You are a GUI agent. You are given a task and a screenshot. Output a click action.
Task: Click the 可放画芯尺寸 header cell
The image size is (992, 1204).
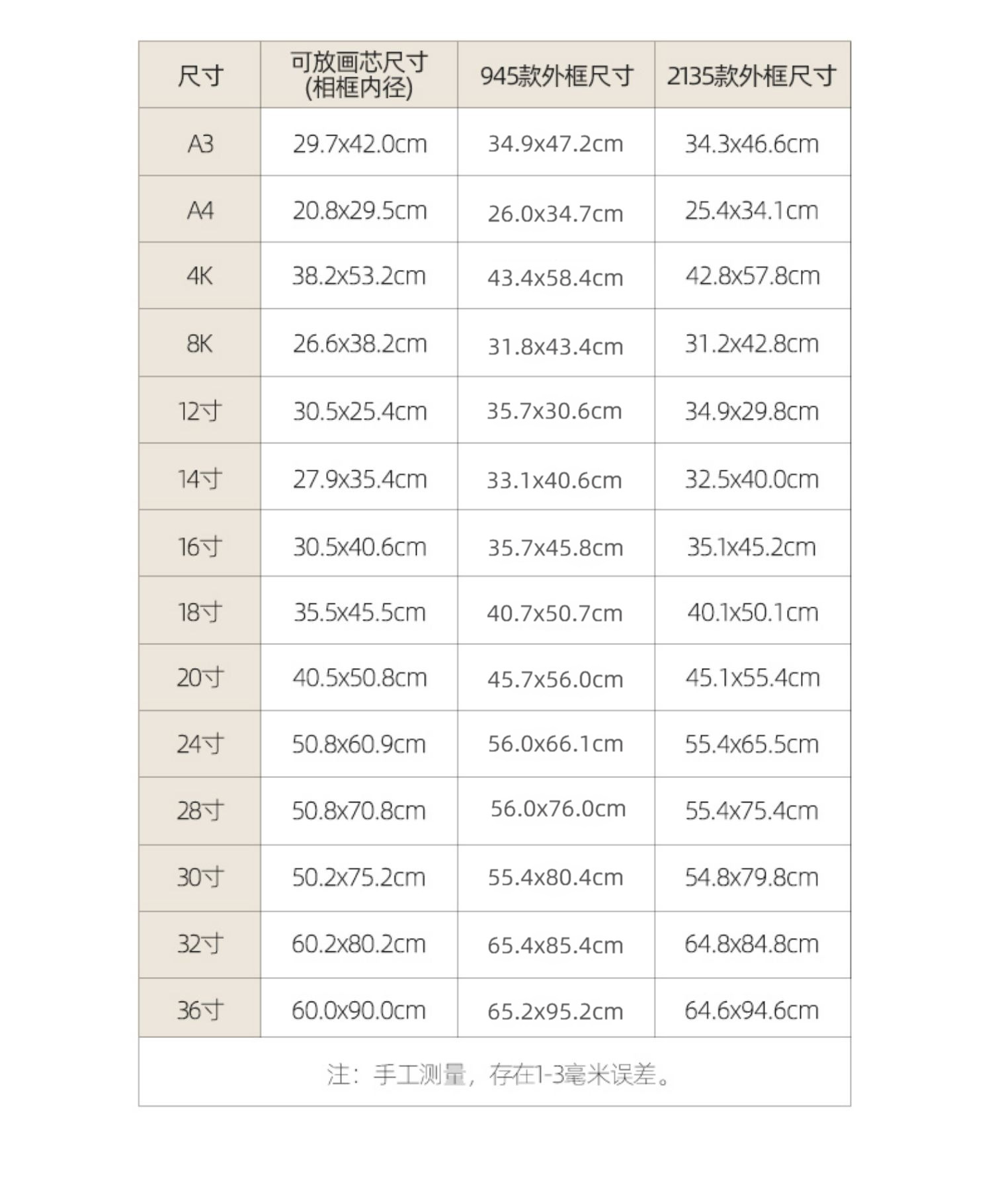click(x=358, y=75)
